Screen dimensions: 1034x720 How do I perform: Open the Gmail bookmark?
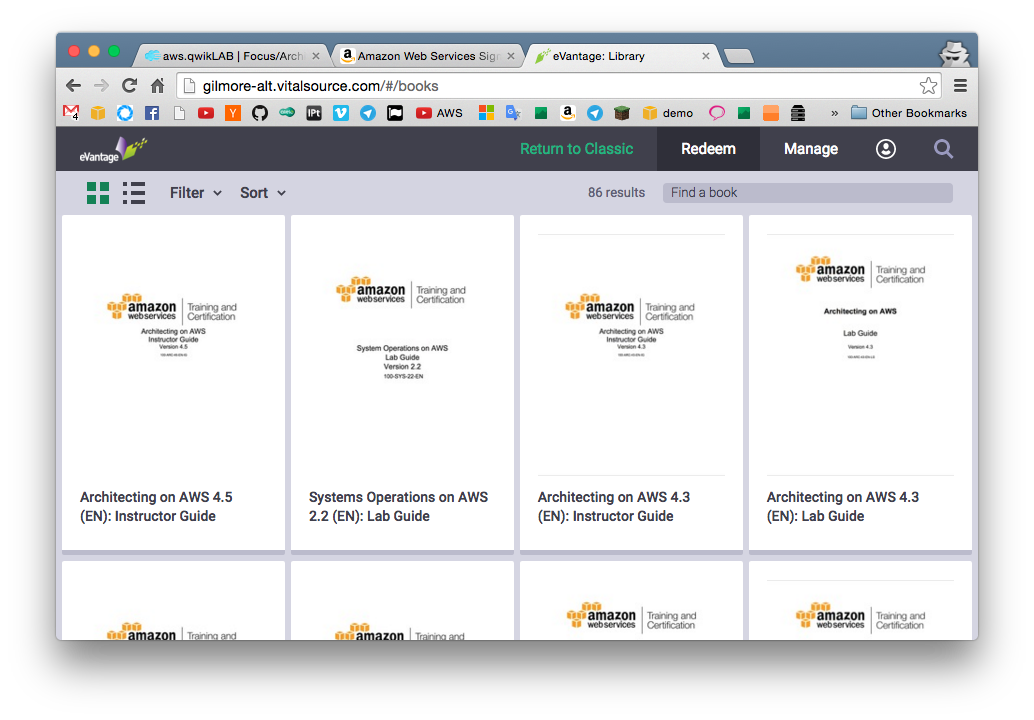71,113
